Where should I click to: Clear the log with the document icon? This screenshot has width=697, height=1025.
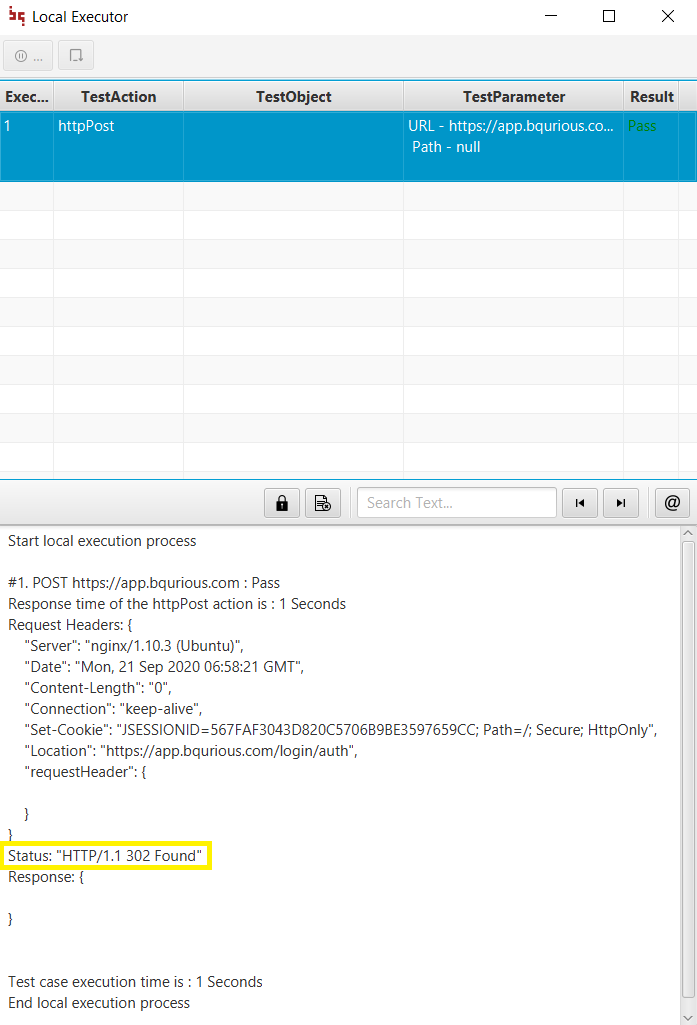pos(323,503)
